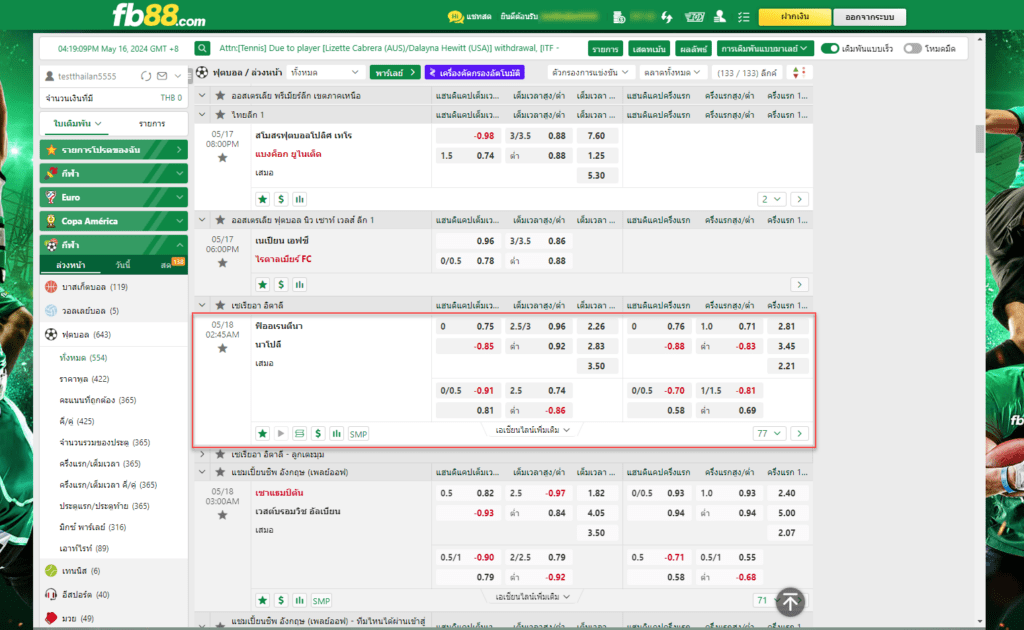
Task: Expand the Euro sidebar section
Action: [114, 197]
